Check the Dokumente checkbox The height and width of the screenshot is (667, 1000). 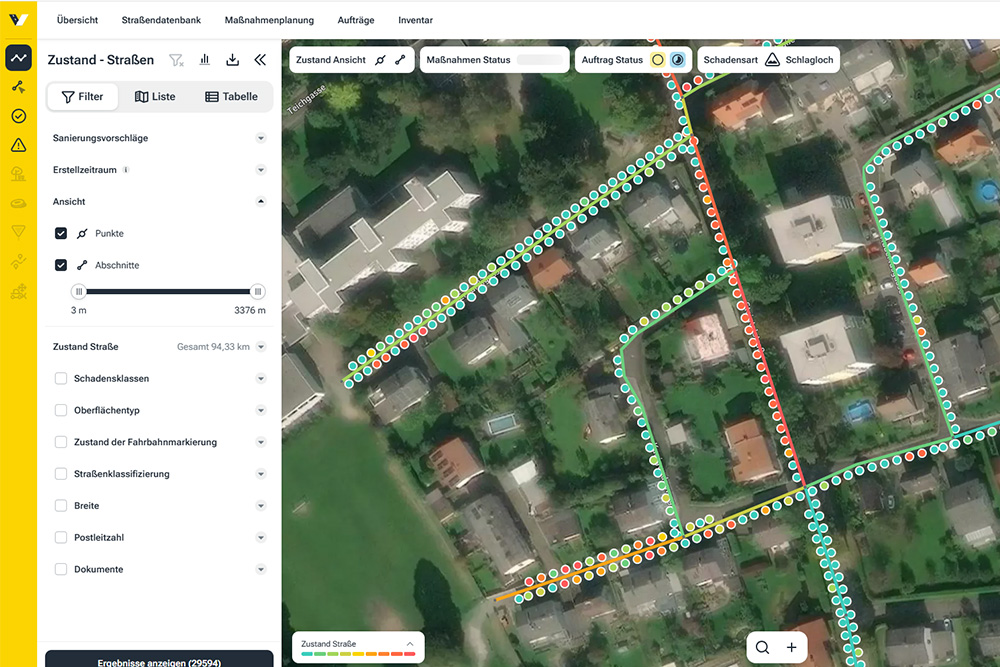click(61, 569)
